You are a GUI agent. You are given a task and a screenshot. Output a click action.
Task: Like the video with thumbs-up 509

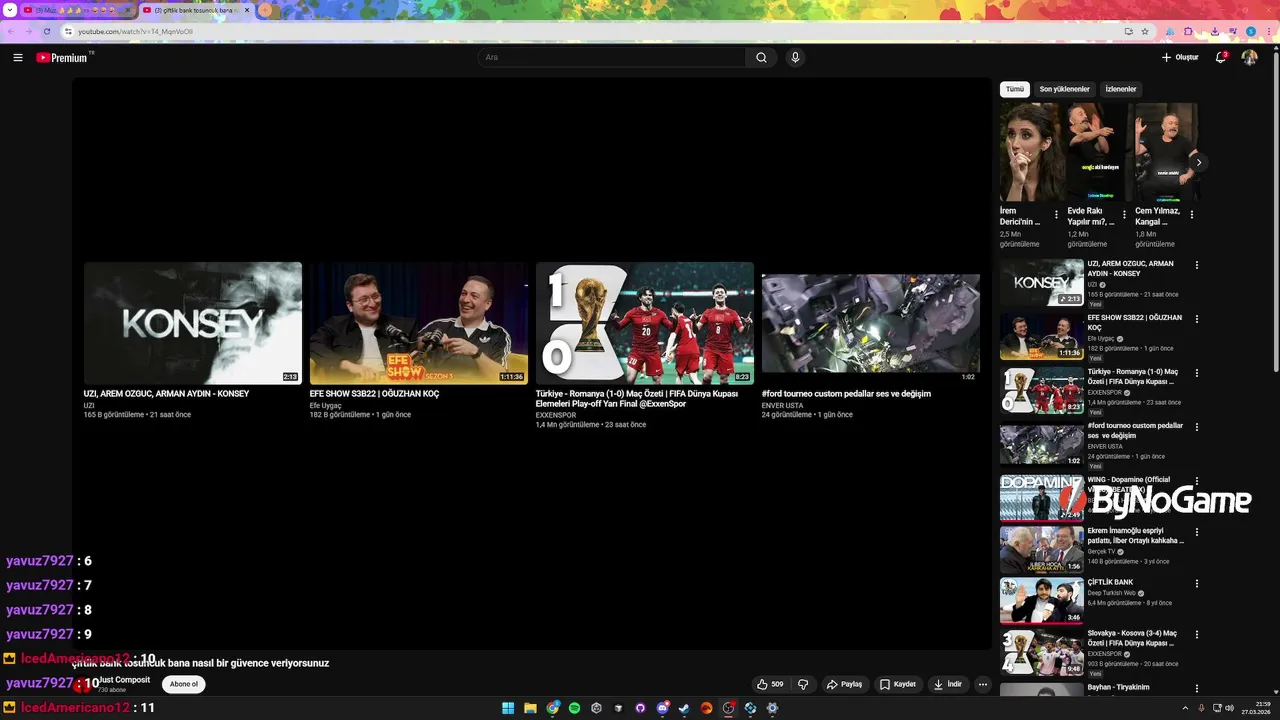point(770,684)
